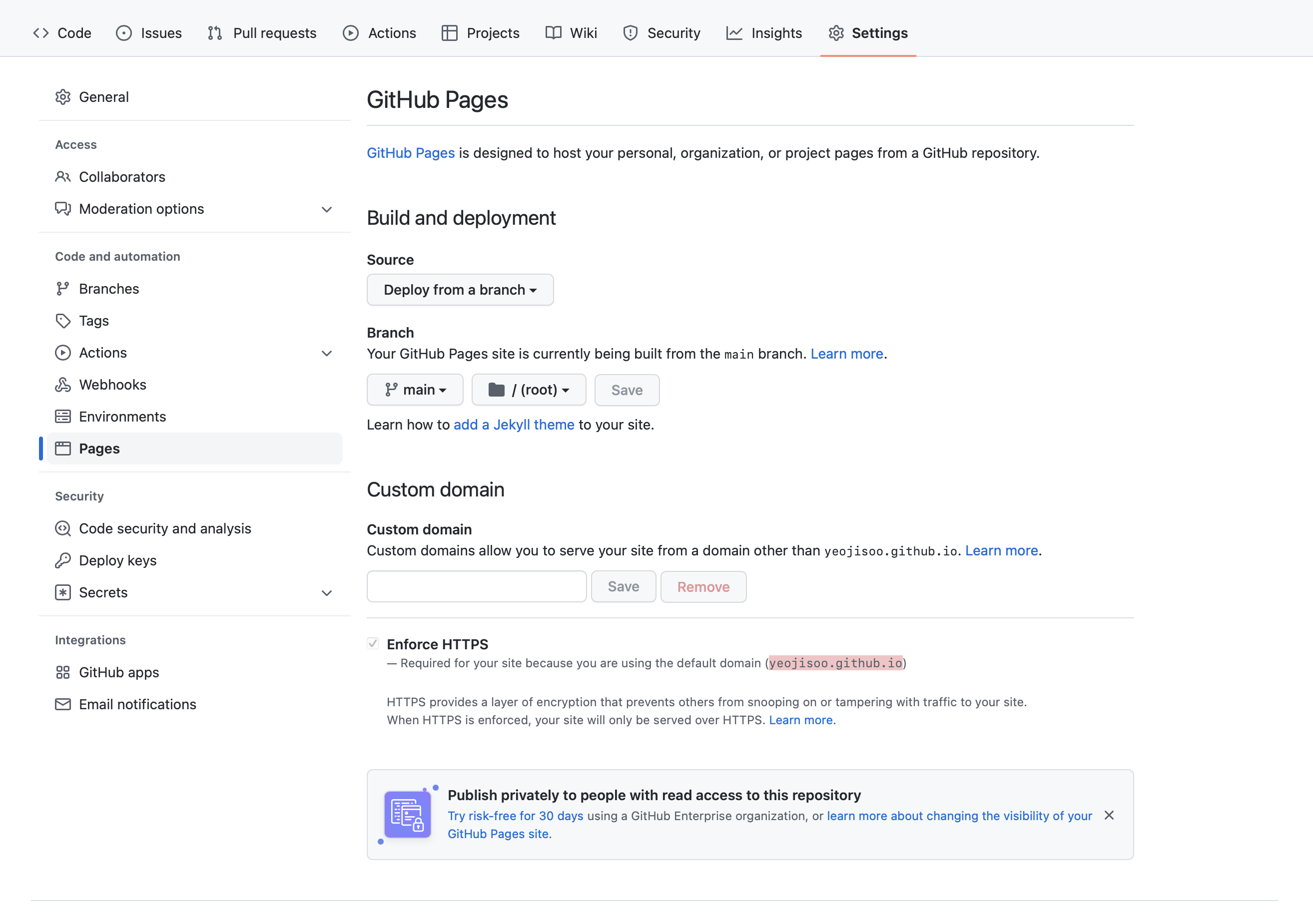Click the Environments server icon
Screen dimensions: 1313x924
tap(63, 417)
